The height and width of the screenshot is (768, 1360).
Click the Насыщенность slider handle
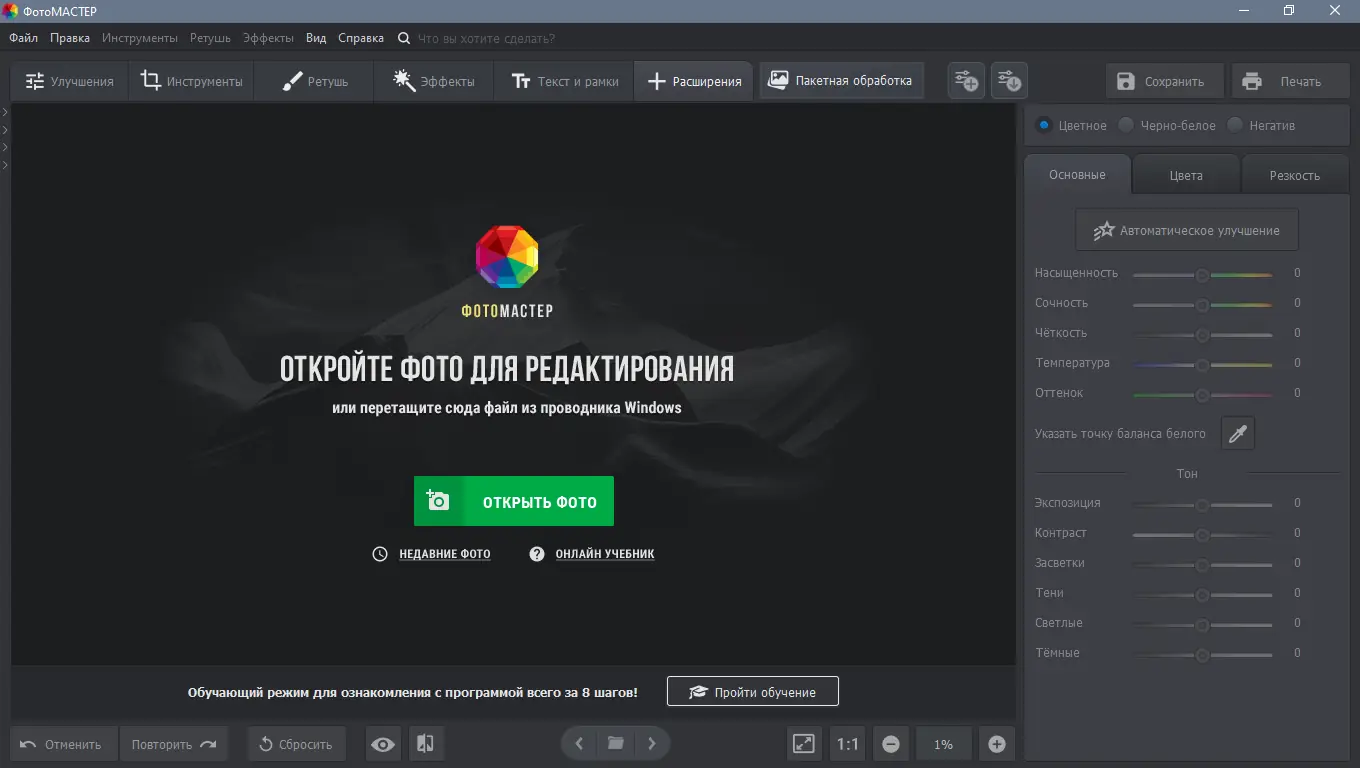point(1203,275)
